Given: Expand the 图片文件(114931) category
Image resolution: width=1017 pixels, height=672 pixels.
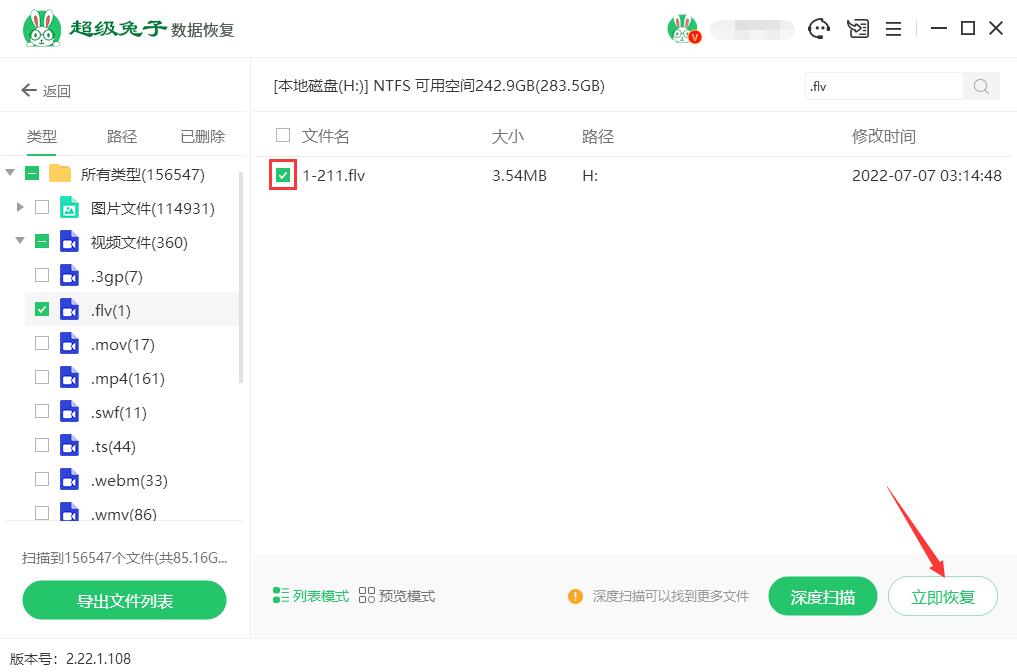Looking at the screenshot, I should pos(20,207).
